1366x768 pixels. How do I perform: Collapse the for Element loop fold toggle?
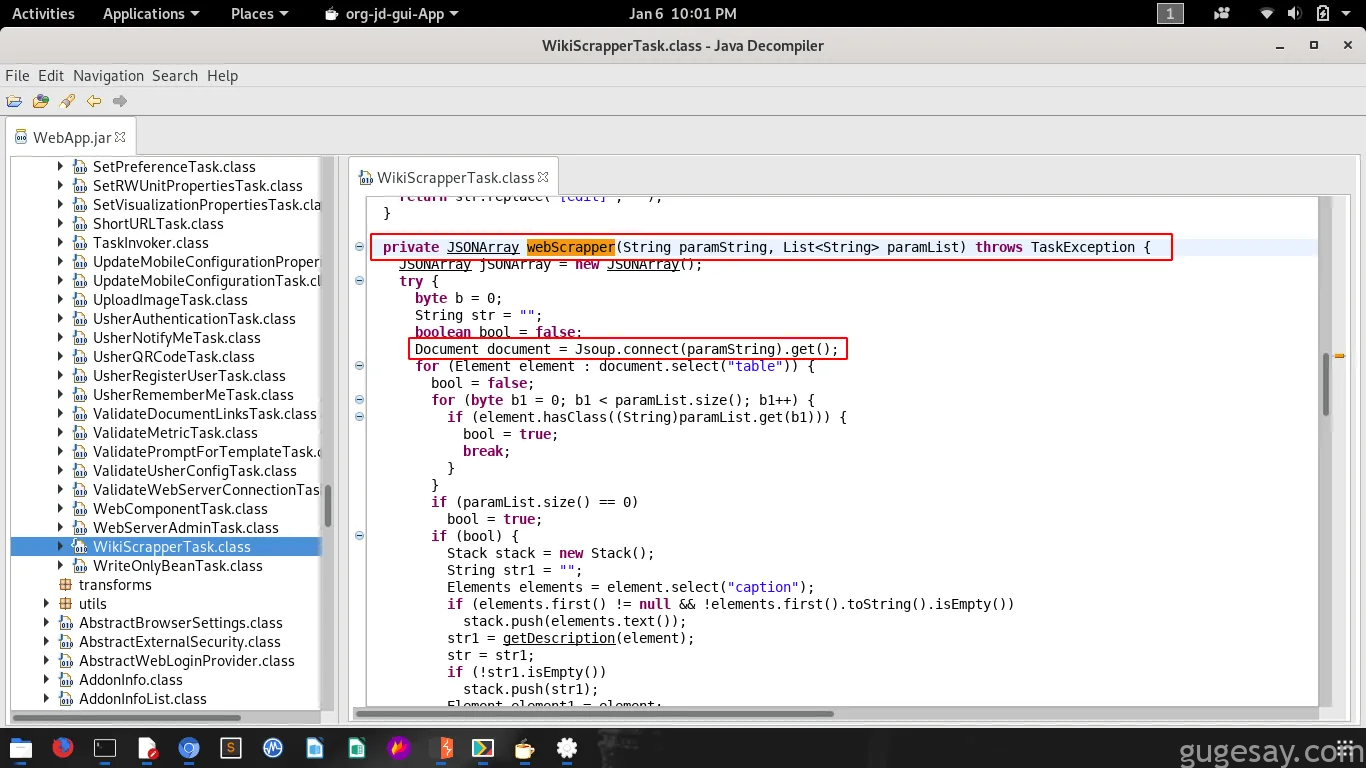pos(360,366)
